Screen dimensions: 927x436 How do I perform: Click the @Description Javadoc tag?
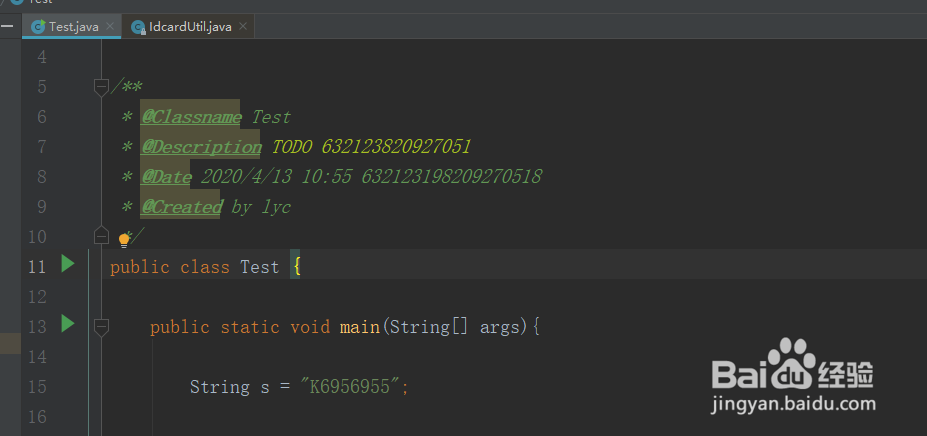pyautogui.click(x=201, y=147)
